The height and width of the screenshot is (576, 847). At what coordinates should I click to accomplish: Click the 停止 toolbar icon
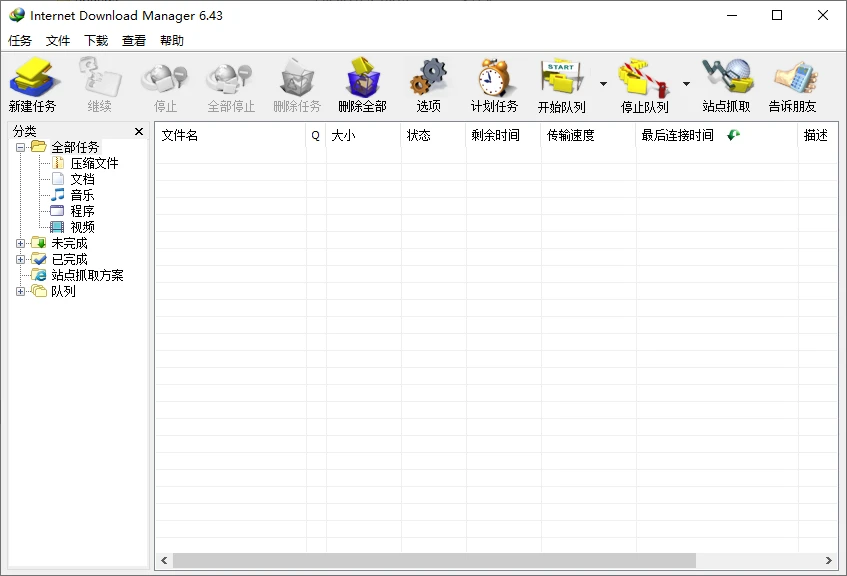tap(165, 79)
